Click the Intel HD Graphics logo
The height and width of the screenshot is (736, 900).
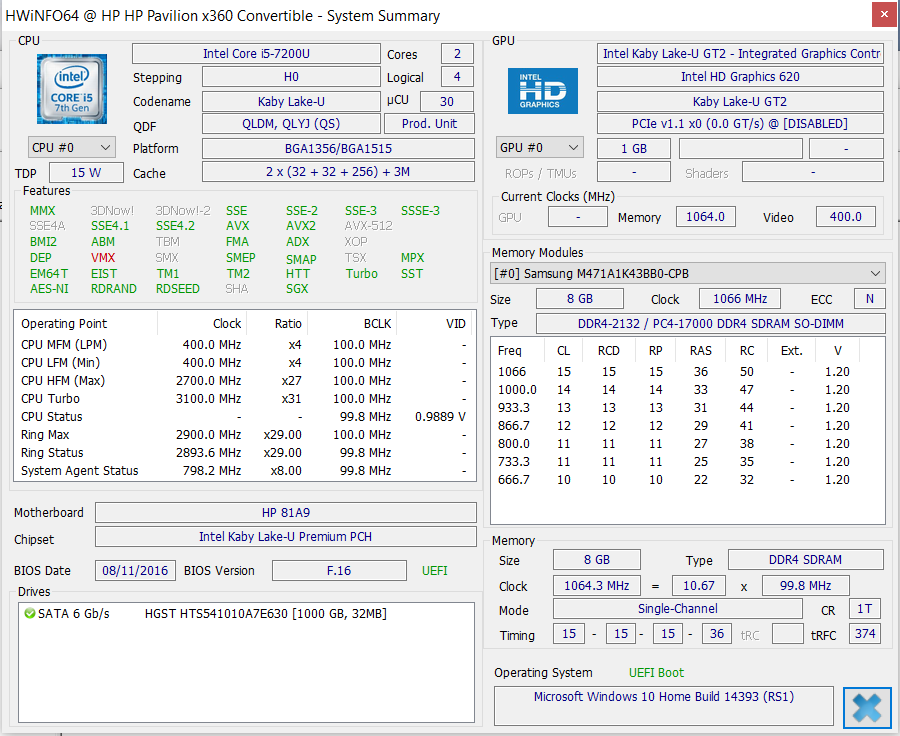click(543, 90)
